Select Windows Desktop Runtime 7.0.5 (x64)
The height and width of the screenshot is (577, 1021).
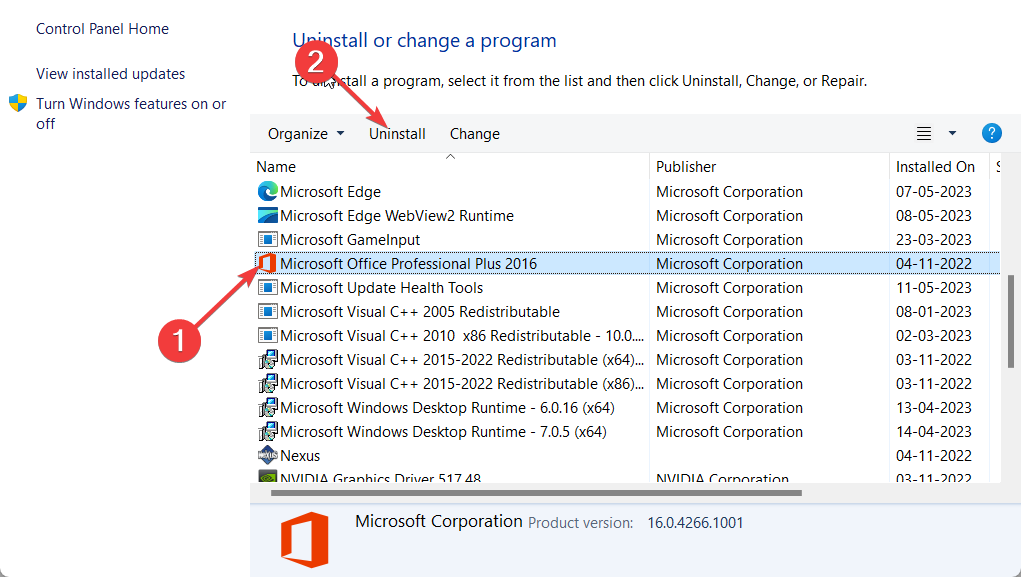point(443,432)
